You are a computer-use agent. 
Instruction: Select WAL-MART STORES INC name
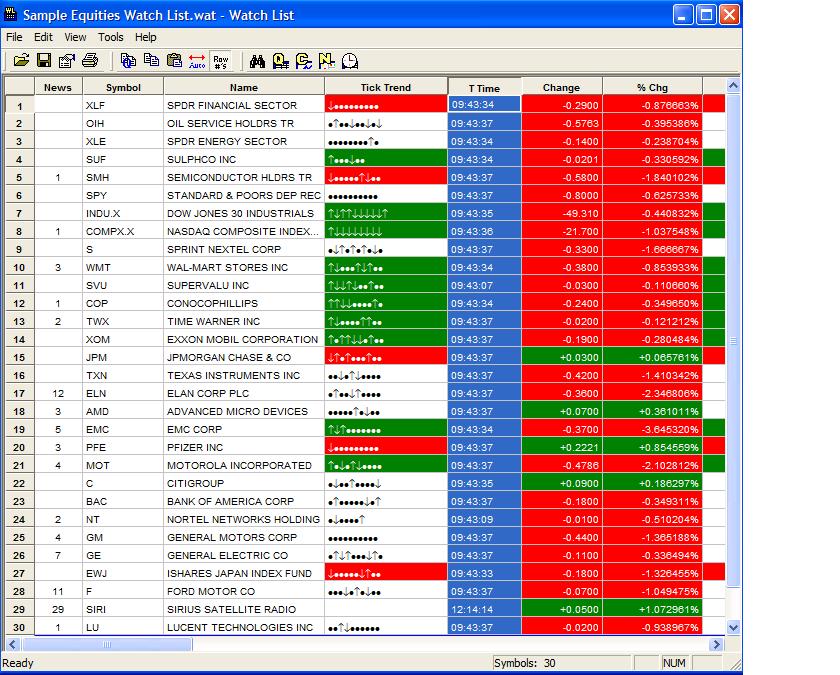click(244, 267)
